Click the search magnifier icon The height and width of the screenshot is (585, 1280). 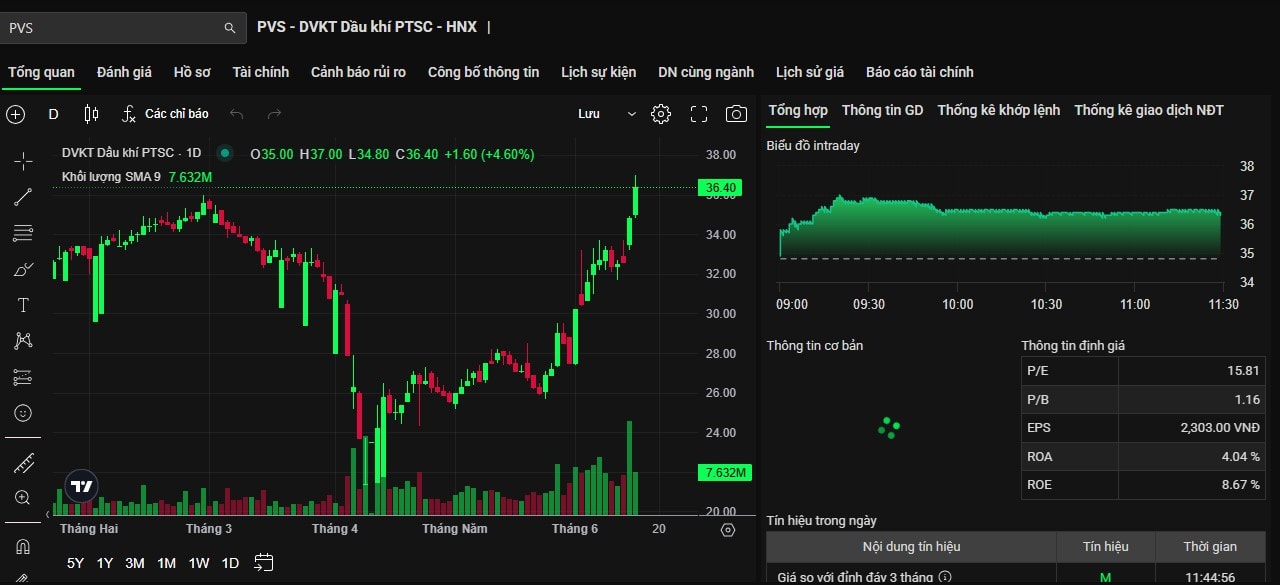click(230, 28)
